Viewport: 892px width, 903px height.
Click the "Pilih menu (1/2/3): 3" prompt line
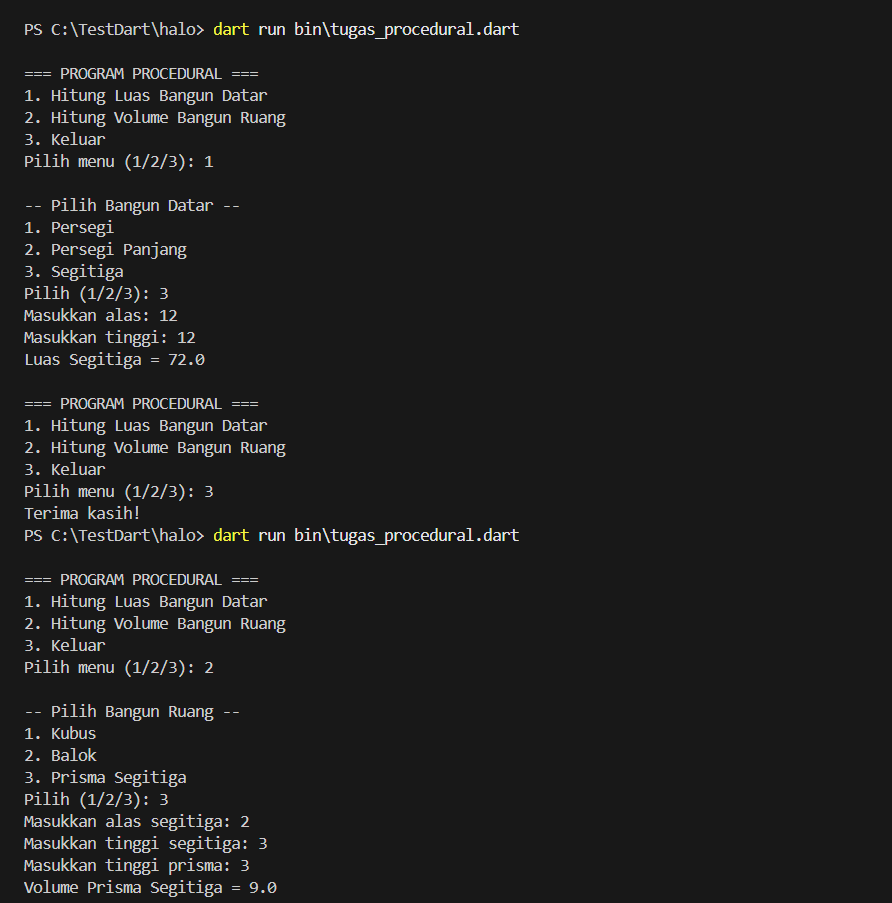pos(118,491)
